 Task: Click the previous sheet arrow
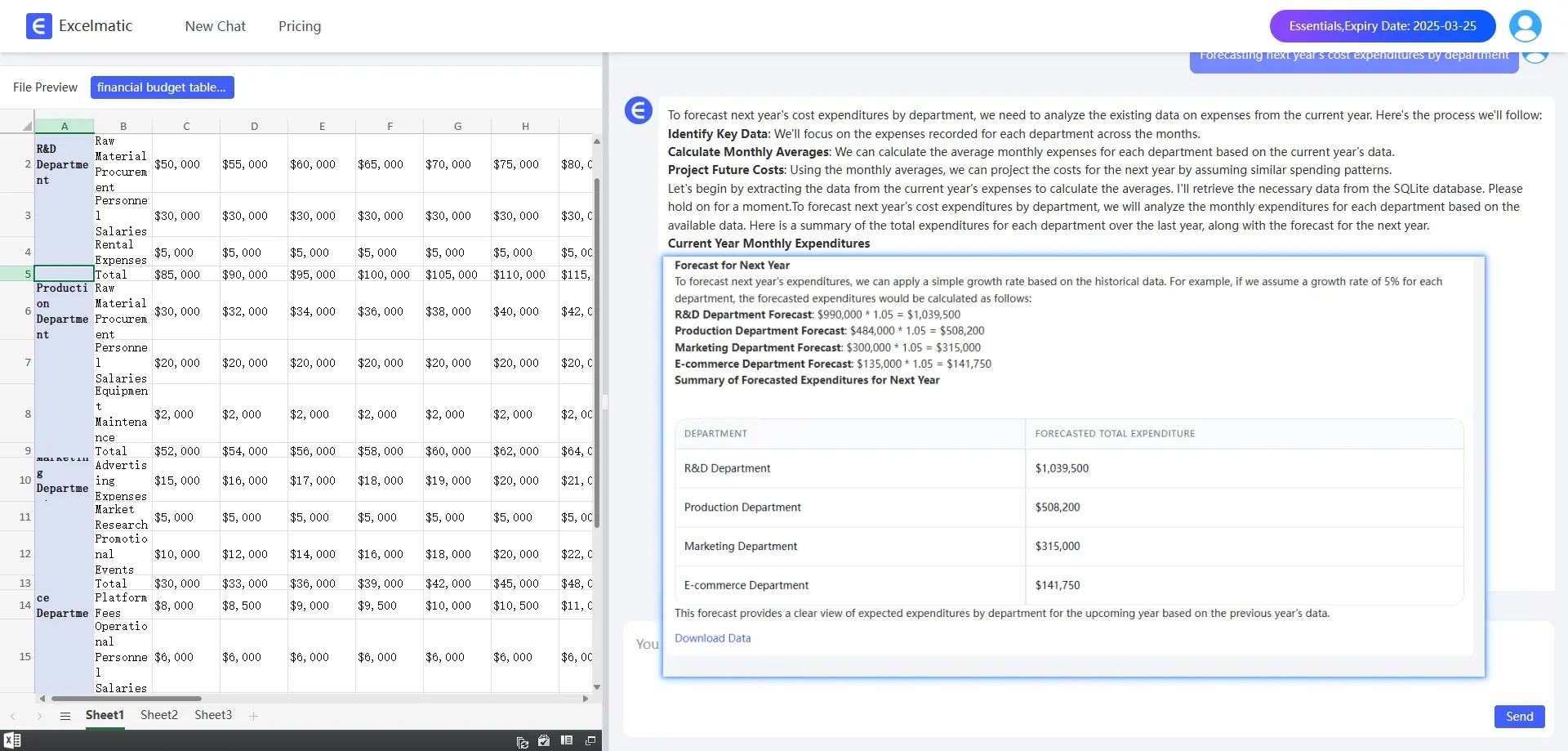pyautogui.click(x=13, y=716)
